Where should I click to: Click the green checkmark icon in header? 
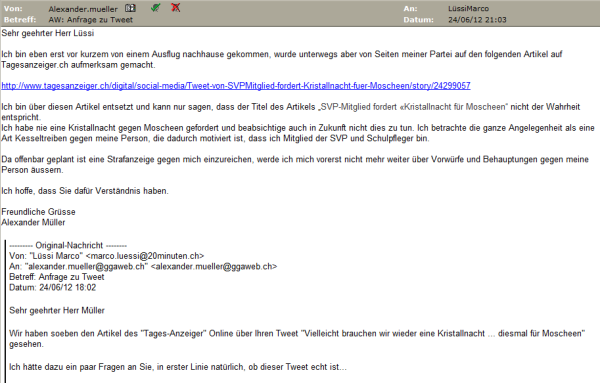point(155,8)
